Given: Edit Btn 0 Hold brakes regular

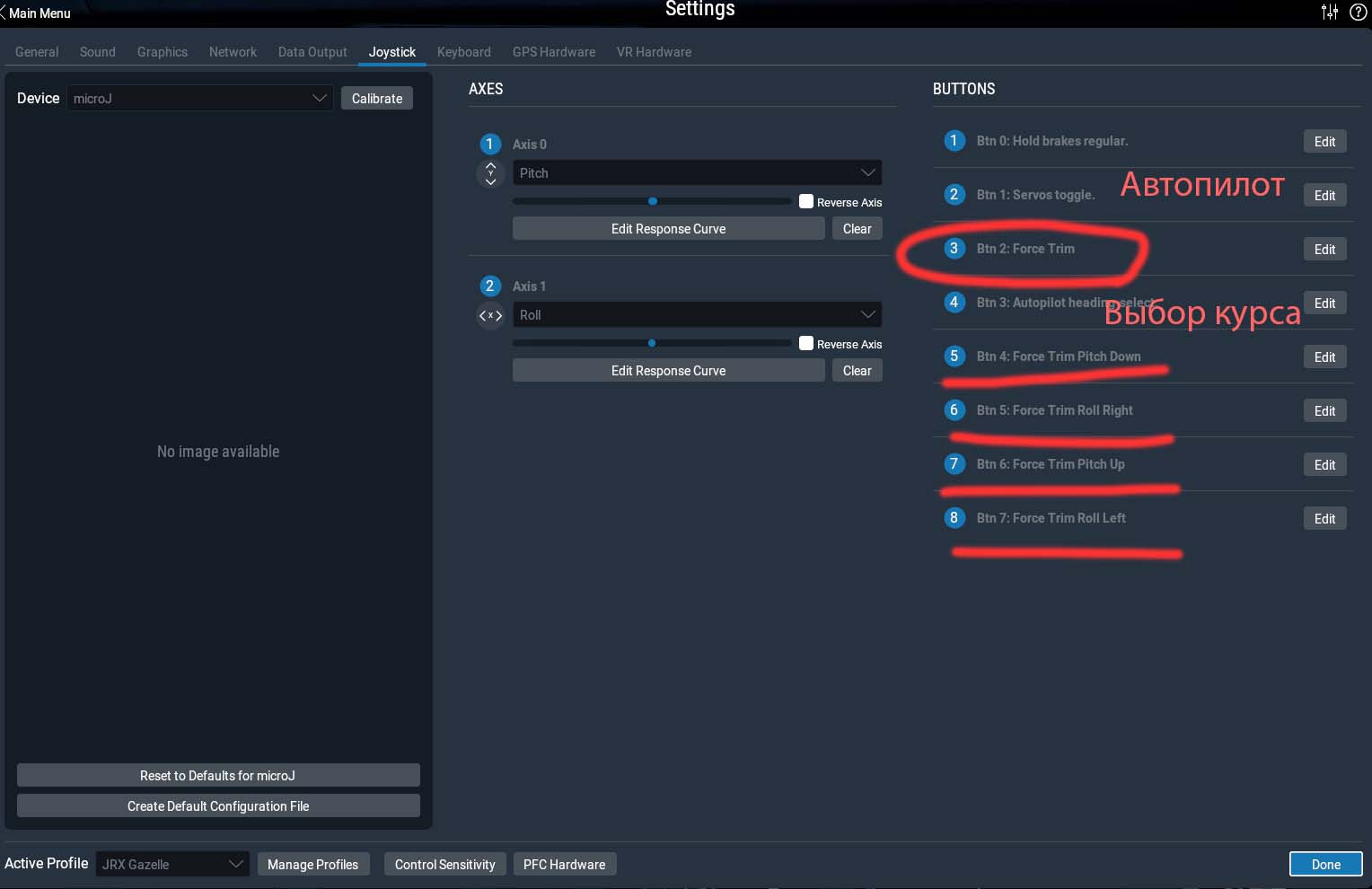Looking at the screenshot, I should [1325, 141].
